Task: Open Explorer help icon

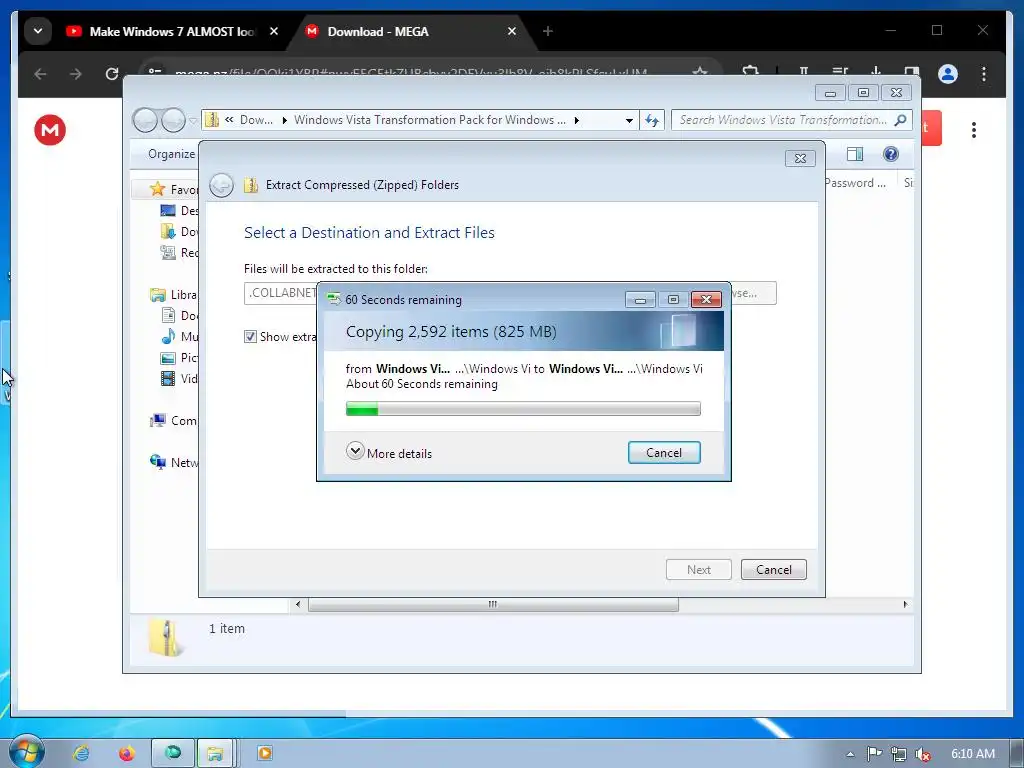Action: tap(890, 154)
